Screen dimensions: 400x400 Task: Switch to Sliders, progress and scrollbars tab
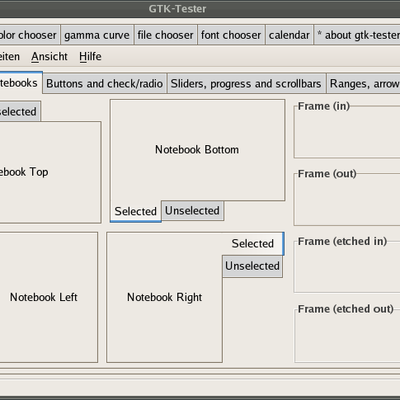click(x=246, y=83)
